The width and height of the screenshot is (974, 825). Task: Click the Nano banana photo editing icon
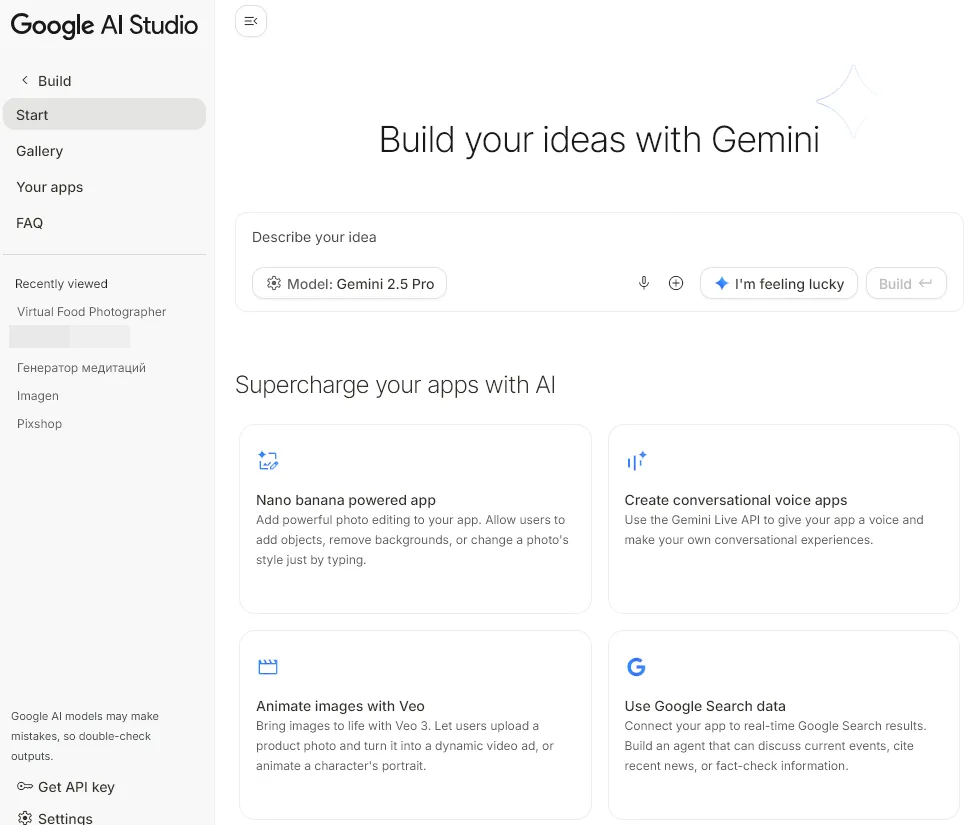pos(268,461)
